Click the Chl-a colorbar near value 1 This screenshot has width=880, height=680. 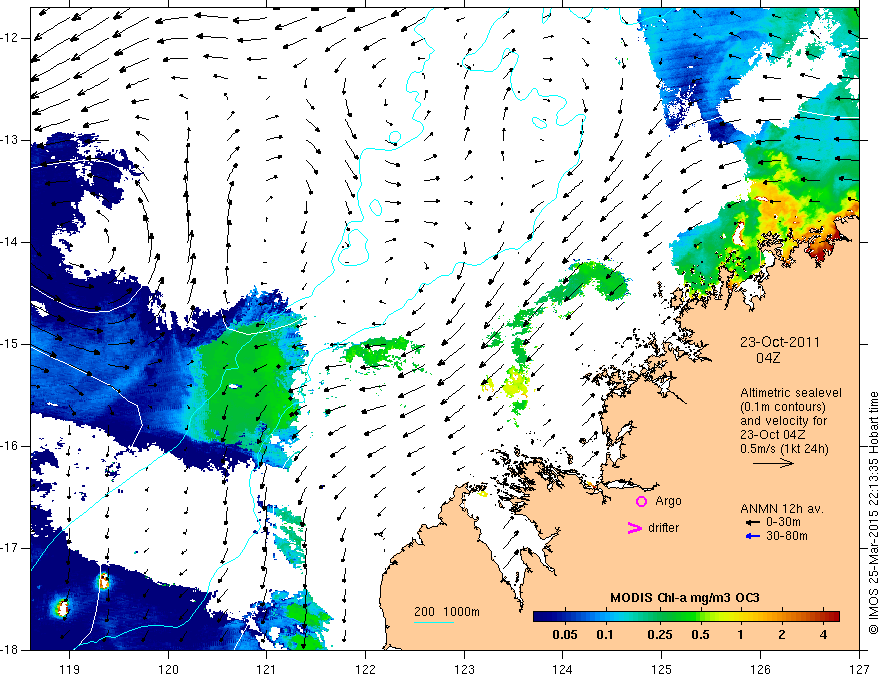[740, 617]
